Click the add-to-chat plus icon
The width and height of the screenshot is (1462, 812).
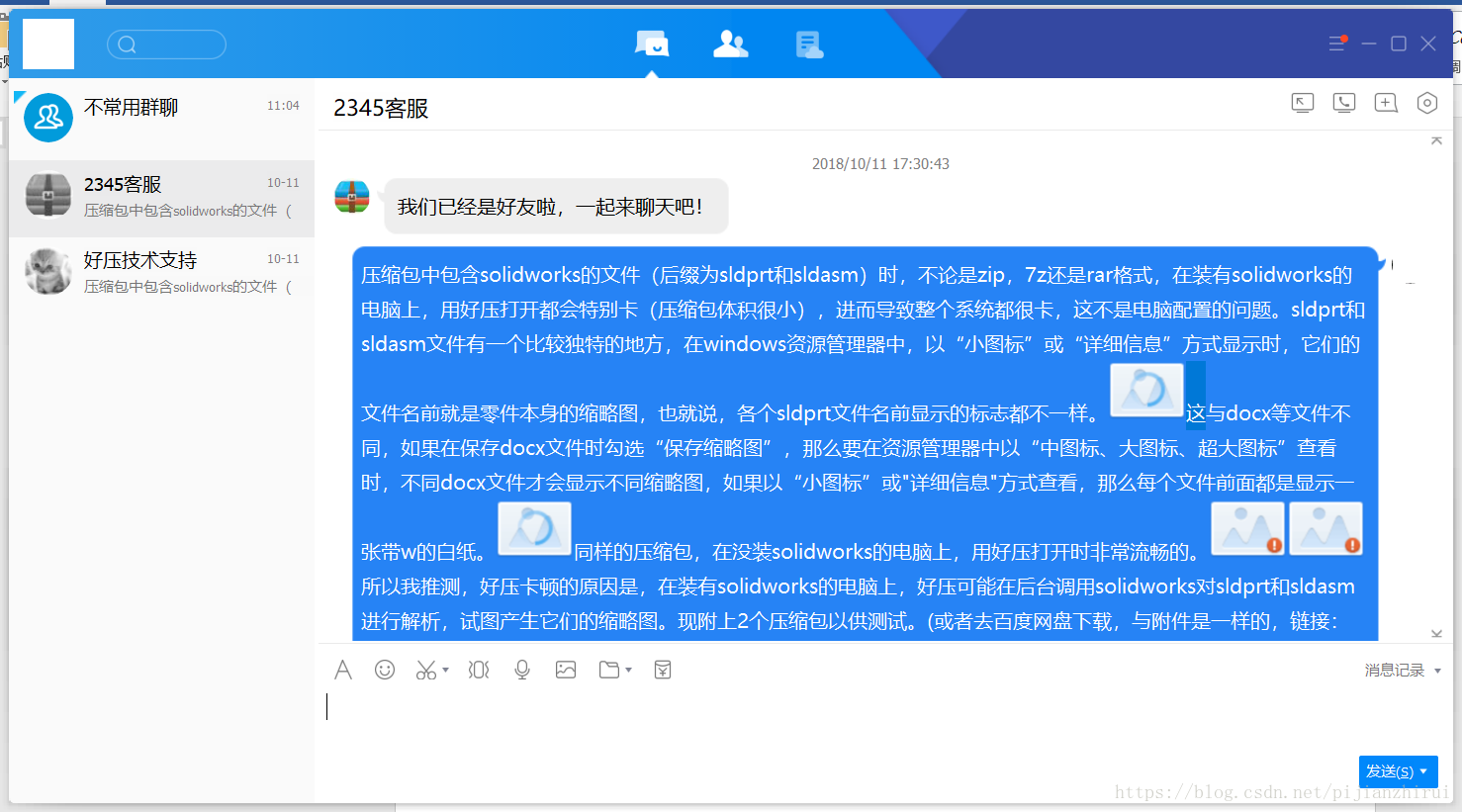click(x=1386, y=103)
